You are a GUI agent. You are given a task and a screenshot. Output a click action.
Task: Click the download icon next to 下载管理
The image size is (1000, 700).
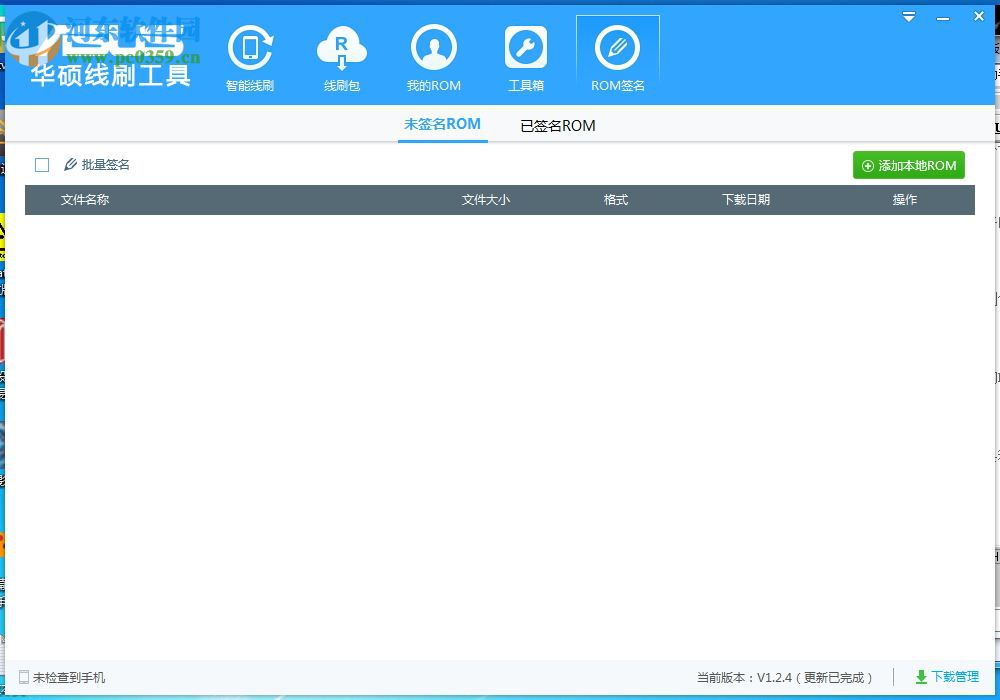click(921, 677)
